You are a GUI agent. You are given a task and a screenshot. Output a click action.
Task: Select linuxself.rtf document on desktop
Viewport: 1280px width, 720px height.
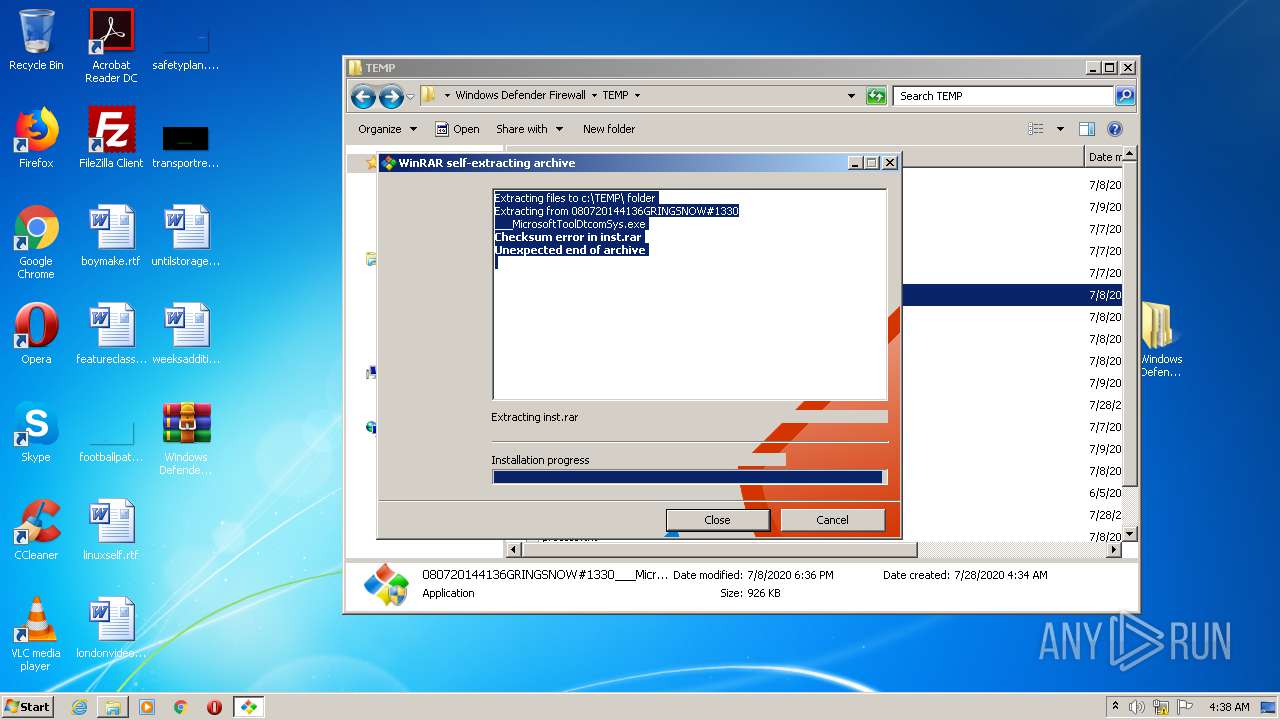pyautogui.click(x=111, y=530)
